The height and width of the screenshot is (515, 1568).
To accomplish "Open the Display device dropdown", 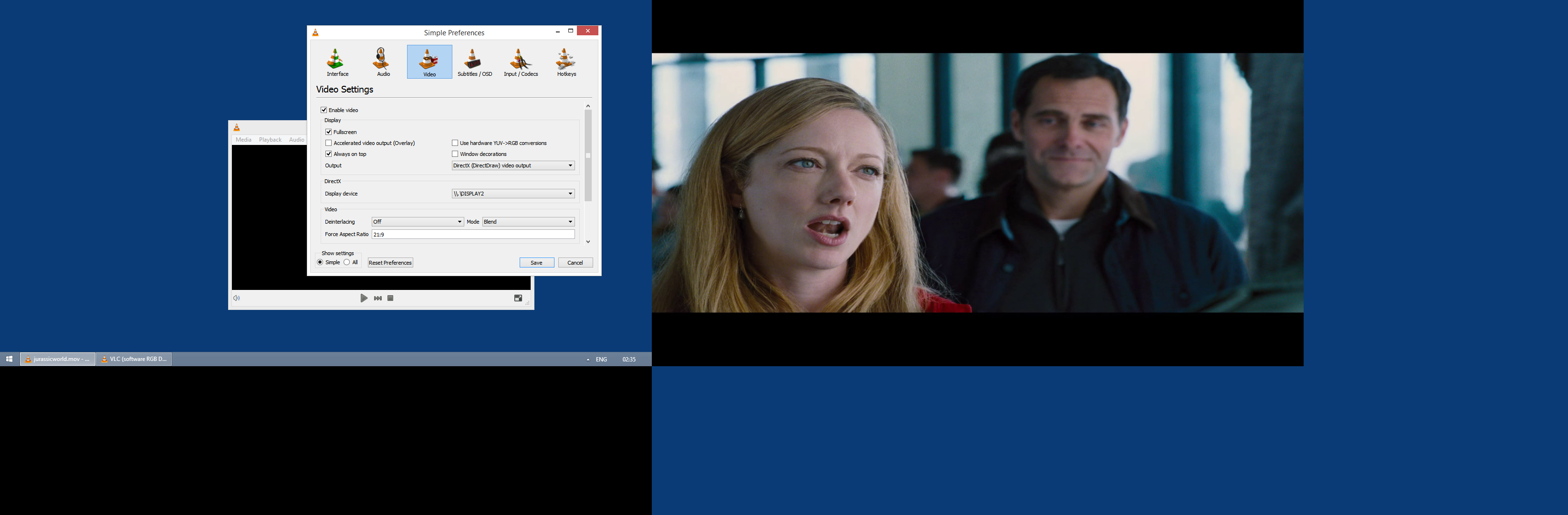I will coord(512,193).
